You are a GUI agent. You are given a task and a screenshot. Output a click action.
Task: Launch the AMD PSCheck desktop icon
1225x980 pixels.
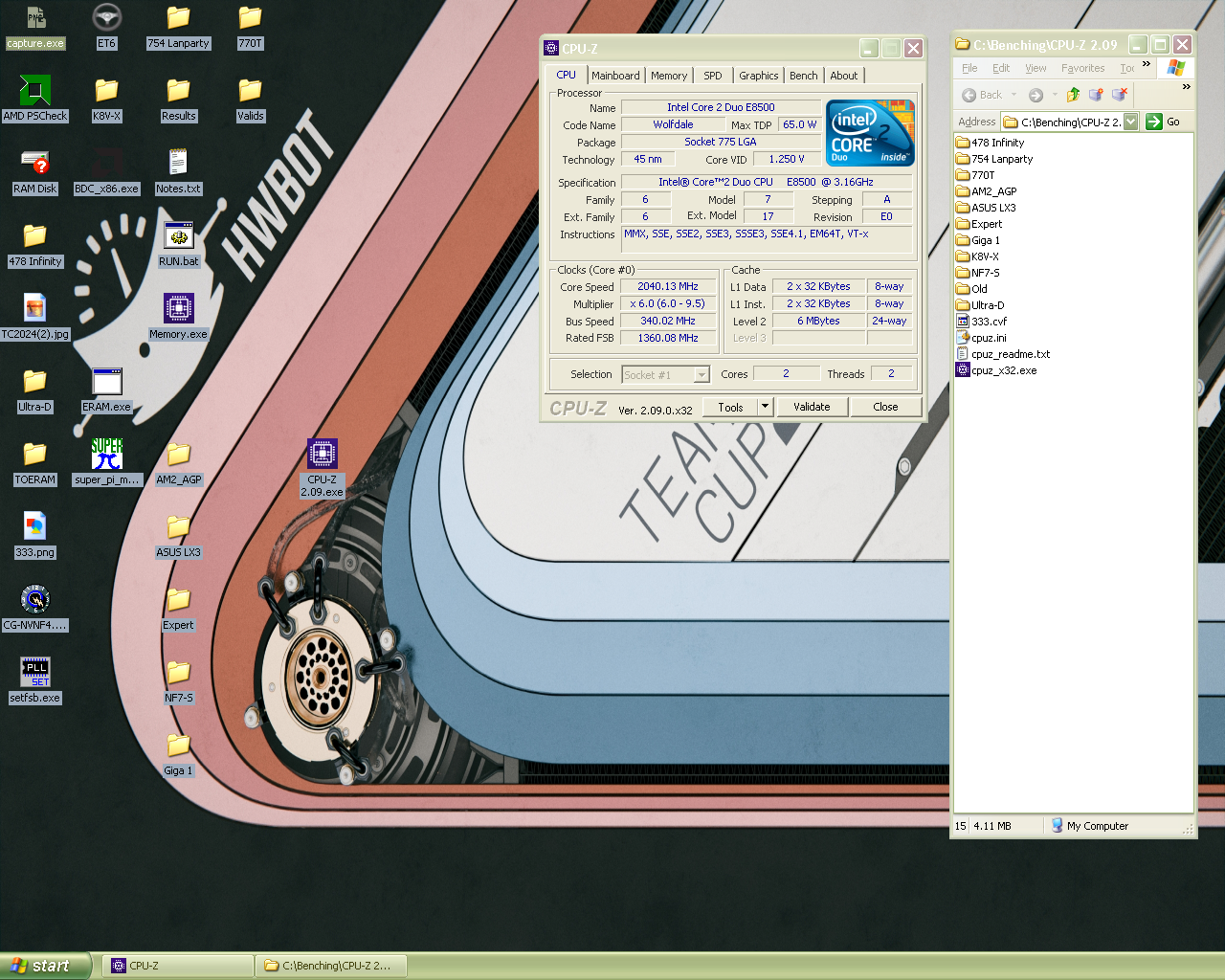click(x=35, y=100)
